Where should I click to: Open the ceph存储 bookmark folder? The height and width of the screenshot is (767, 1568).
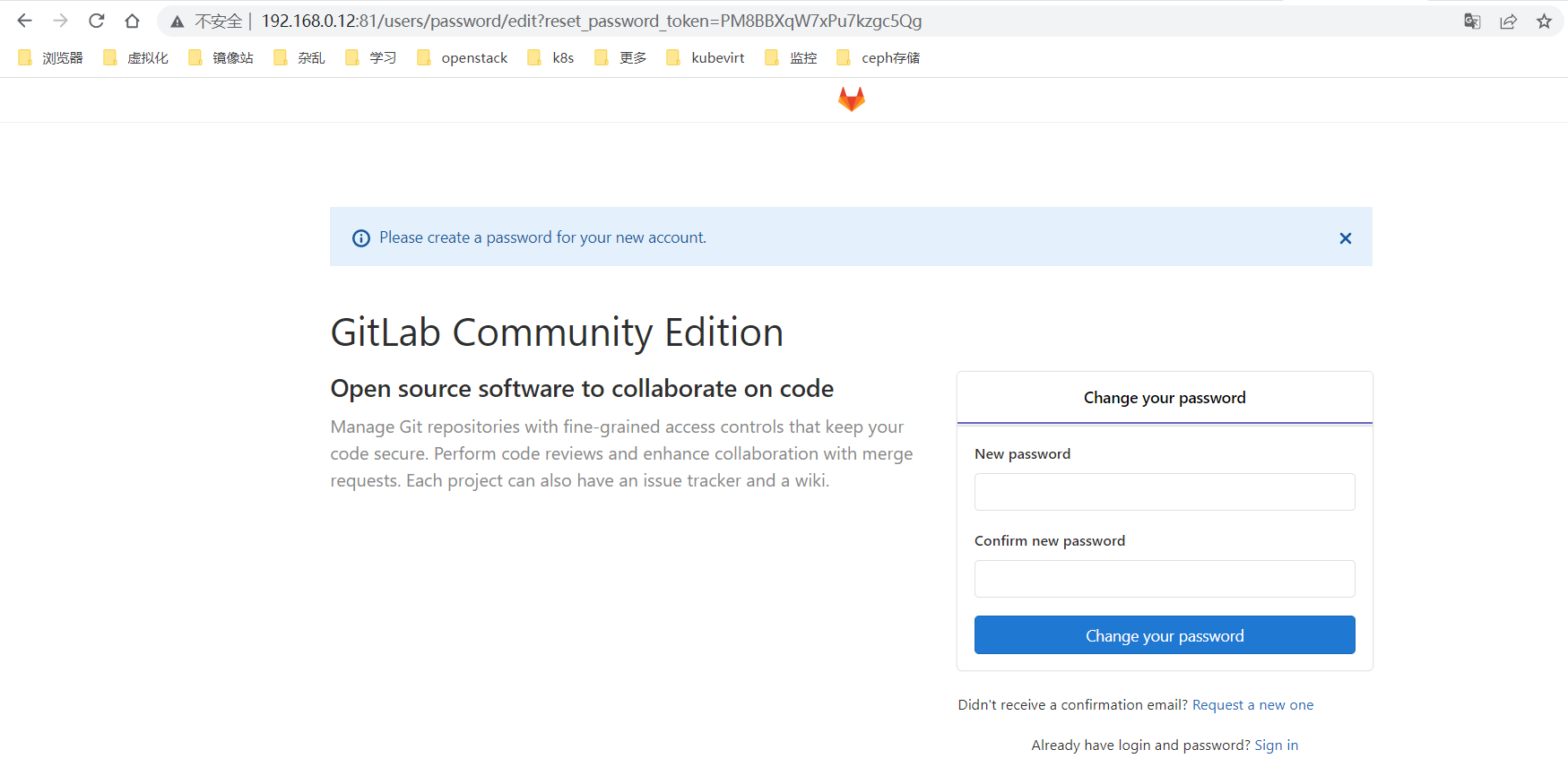tap(879, 58)
